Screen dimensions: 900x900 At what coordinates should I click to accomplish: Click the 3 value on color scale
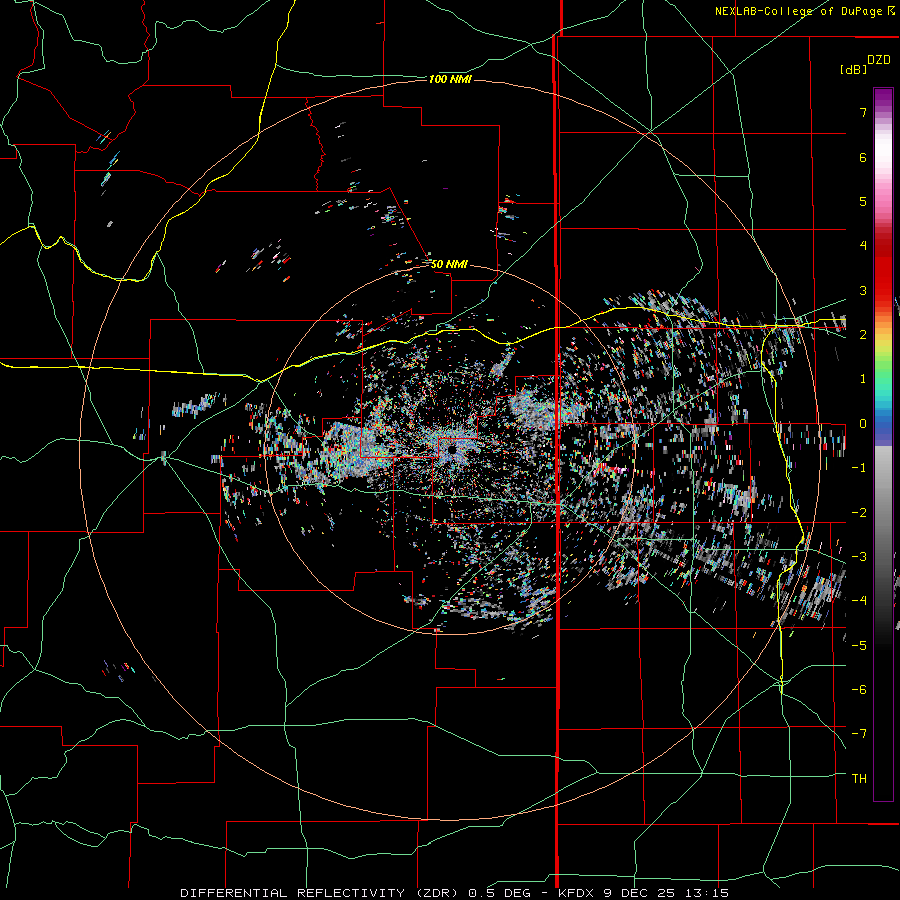[x=863, y=290]
